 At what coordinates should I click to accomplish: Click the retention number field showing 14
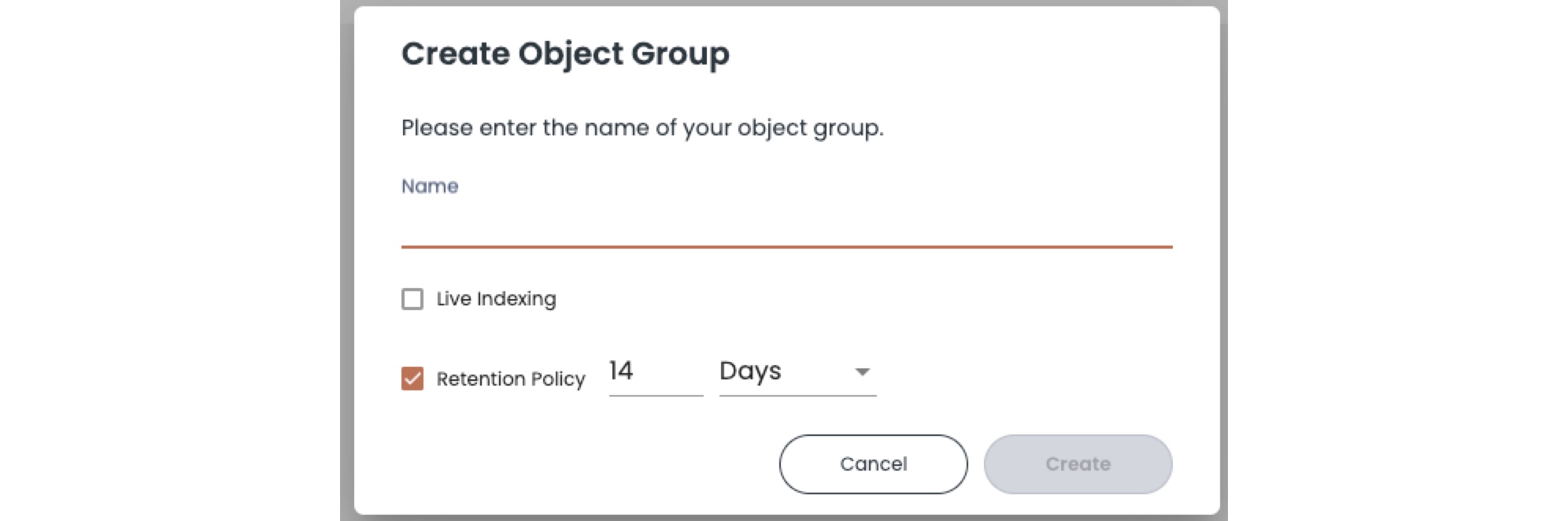click(x=654, y=371)
